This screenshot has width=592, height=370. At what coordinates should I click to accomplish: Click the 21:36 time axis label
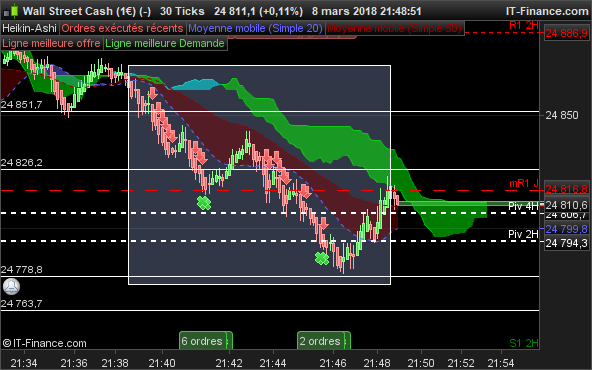74,363
